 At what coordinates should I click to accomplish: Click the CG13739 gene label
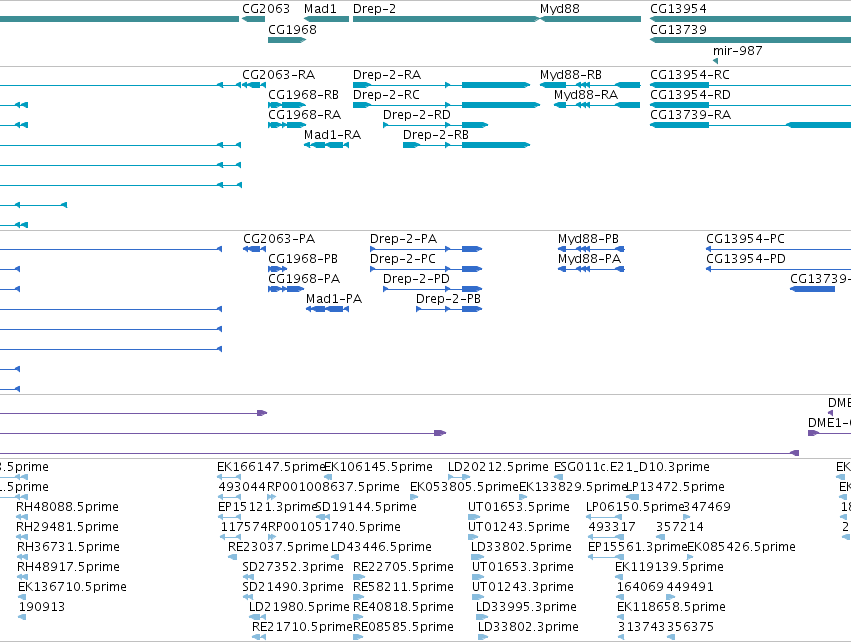point(678,29)
